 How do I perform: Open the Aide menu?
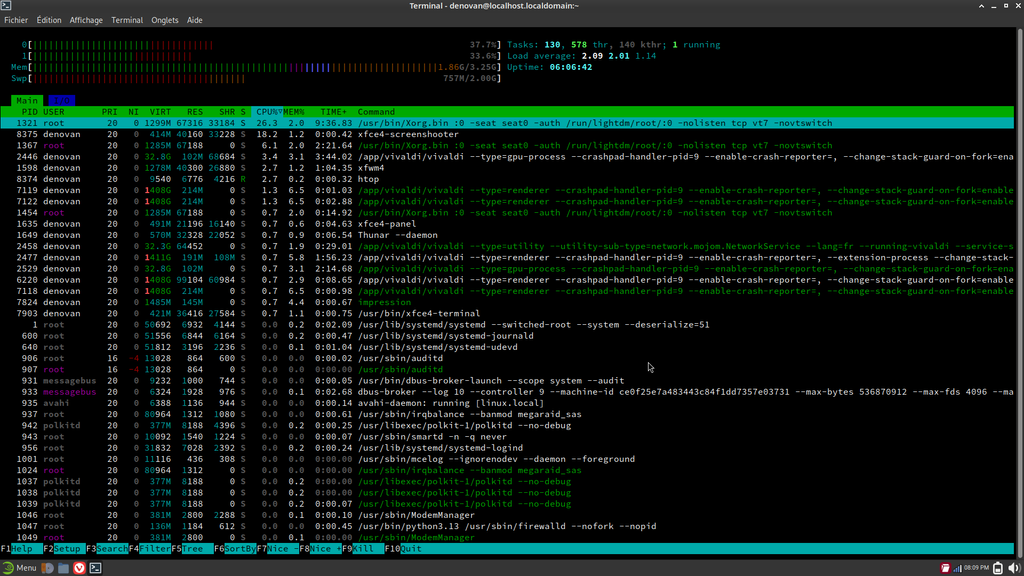(195, 20)
